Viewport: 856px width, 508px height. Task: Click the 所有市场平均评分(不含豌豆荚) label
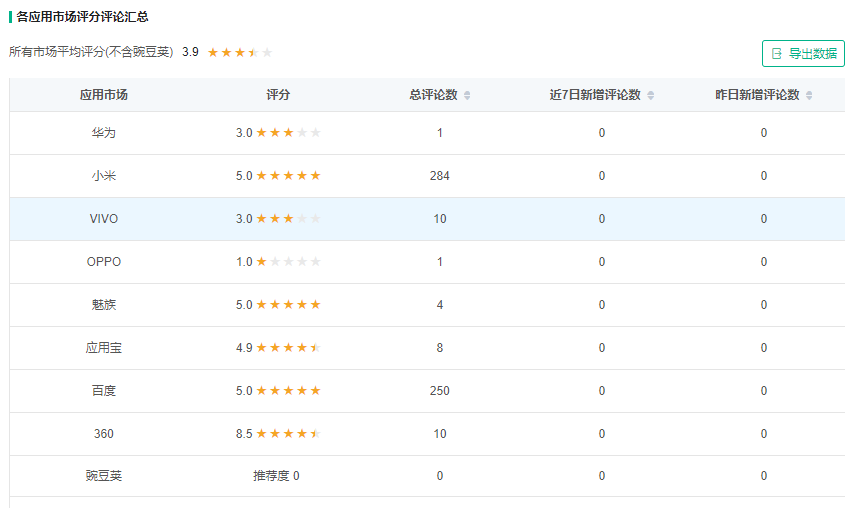tap(91, 52)
